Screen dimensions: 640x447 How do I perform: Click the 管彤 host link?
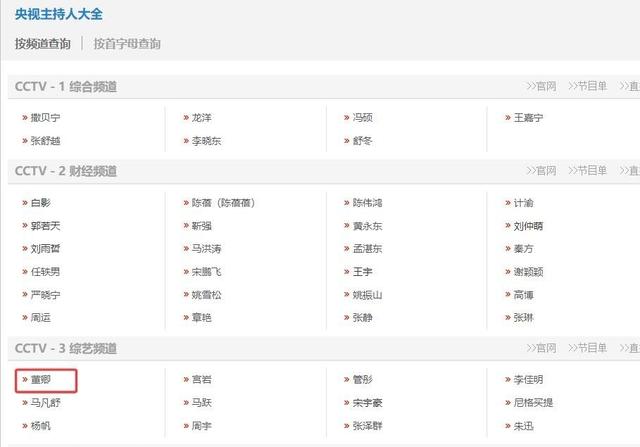pos(362,380)
